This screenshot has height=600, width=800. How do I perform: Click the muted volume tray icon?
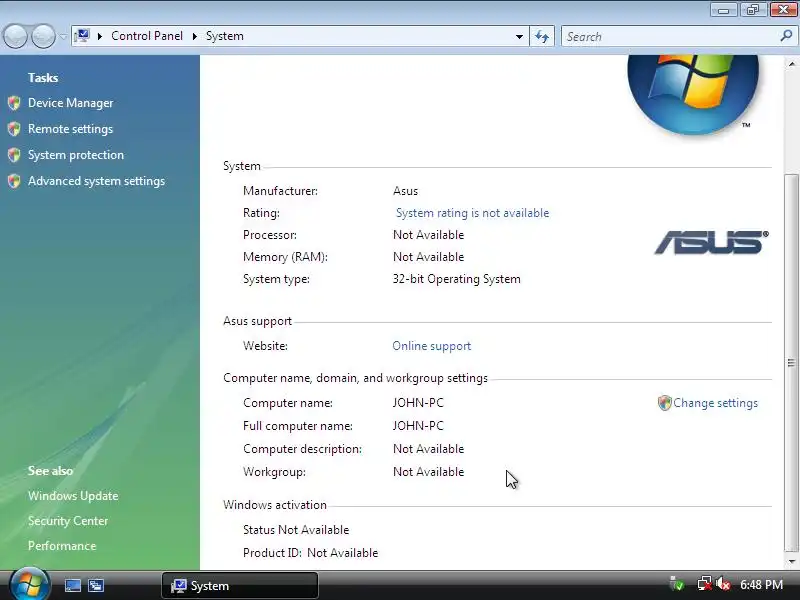pyautogui.click(x=722, y=584)
